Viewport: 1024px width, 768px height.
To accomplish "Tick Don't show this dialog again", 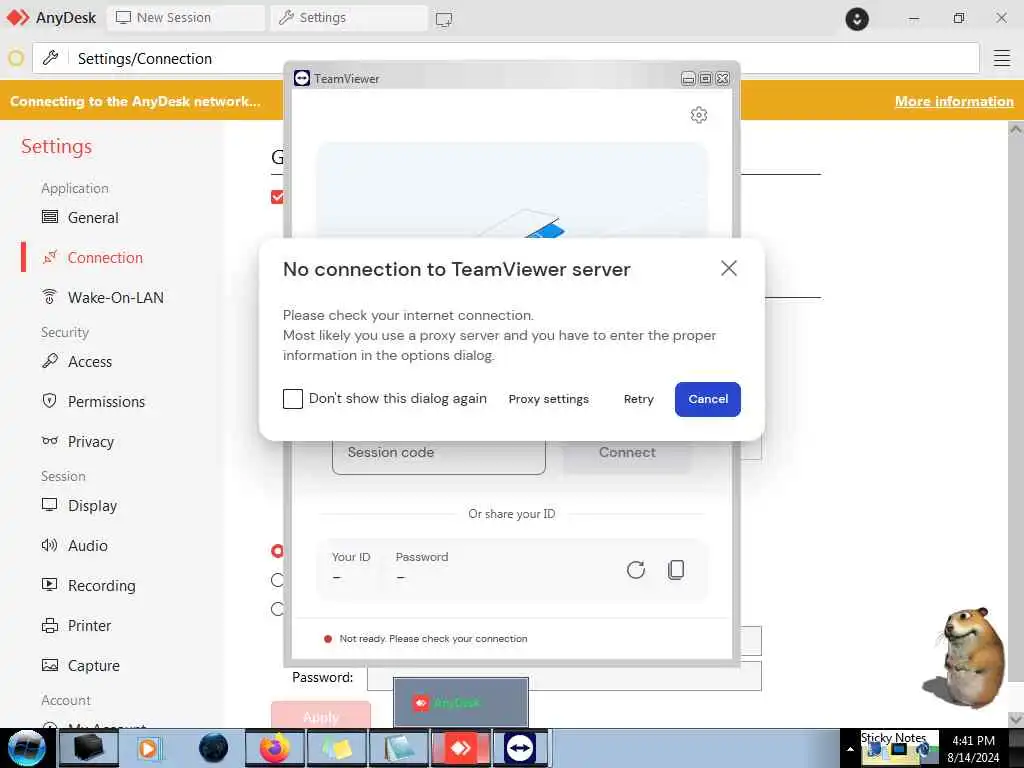I will [x=293, y=398].
